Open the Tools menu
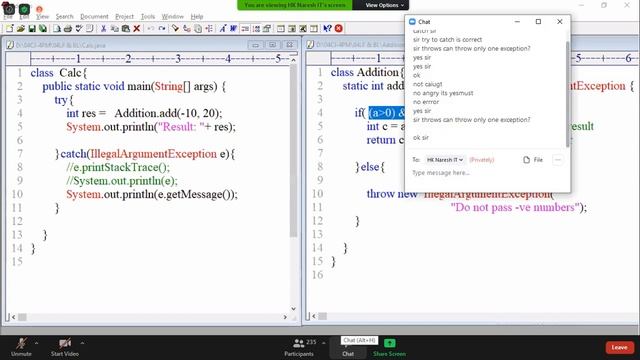640x360 pixels. pos(148,17)
